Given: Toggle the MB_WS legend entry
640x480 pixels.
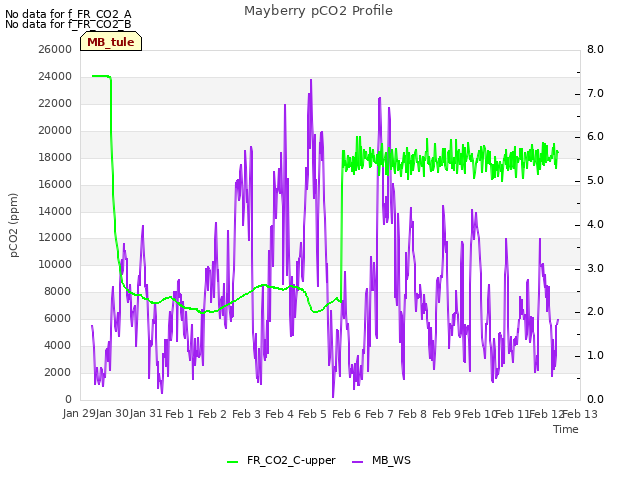Looking at the screenshot, I should tap(381, 460).
